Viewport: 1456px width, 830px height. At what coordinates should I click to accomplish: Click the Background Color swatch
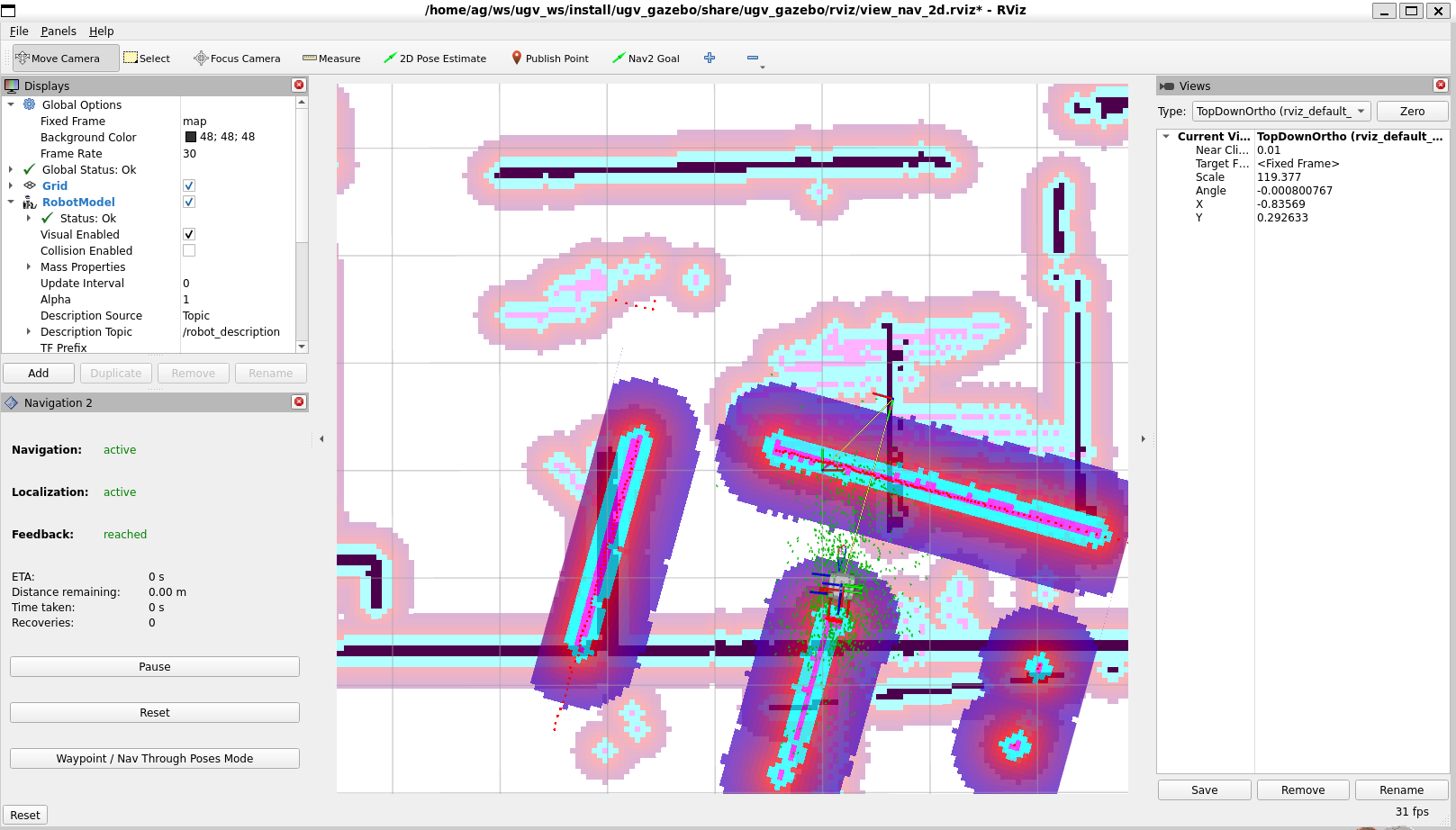pos(191,137)
